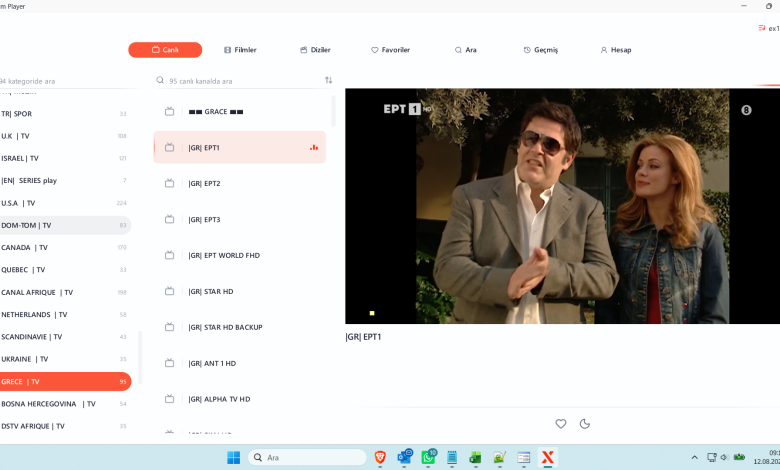Open the Favoriler tab
The image size is (780, 470).
pos(390,50)
